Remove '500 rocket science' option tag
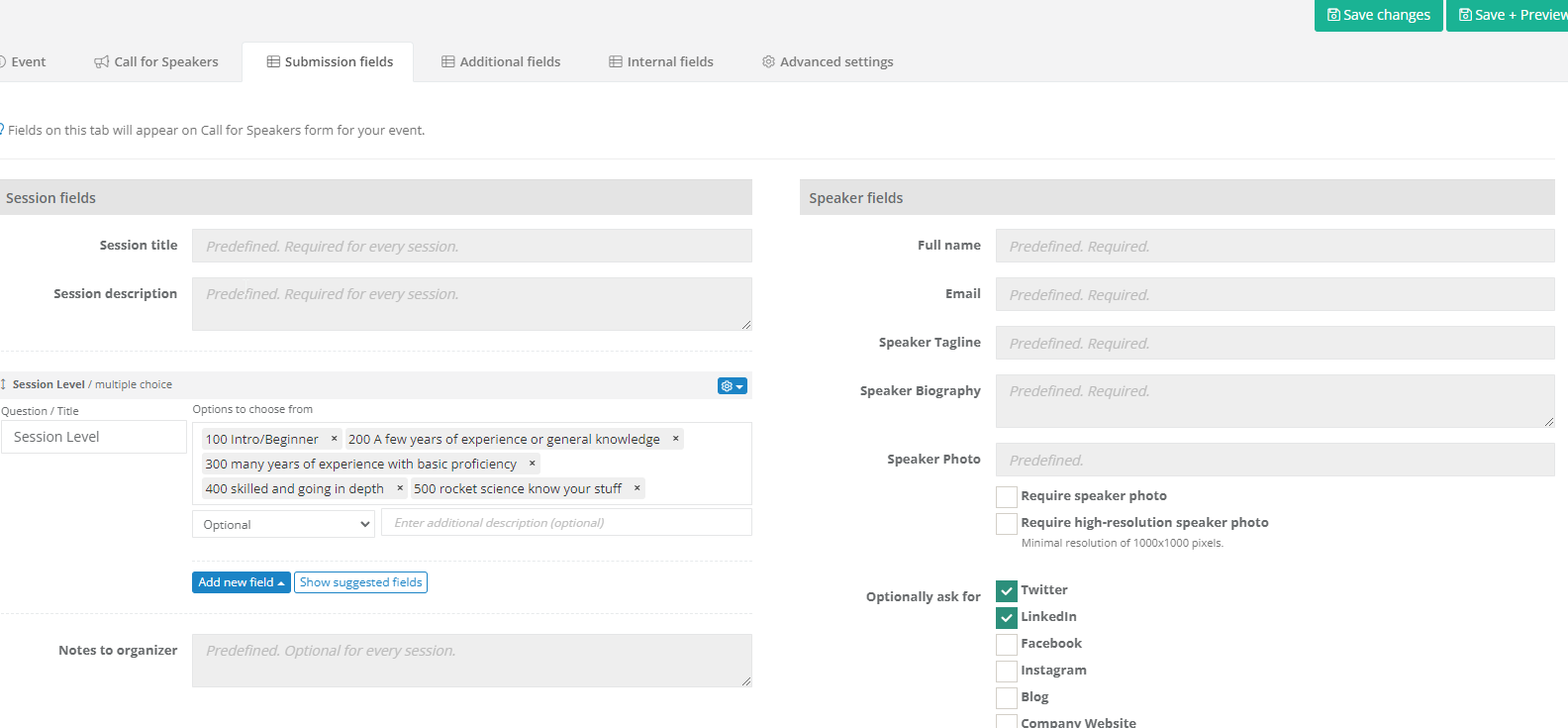 pos(637,488)
